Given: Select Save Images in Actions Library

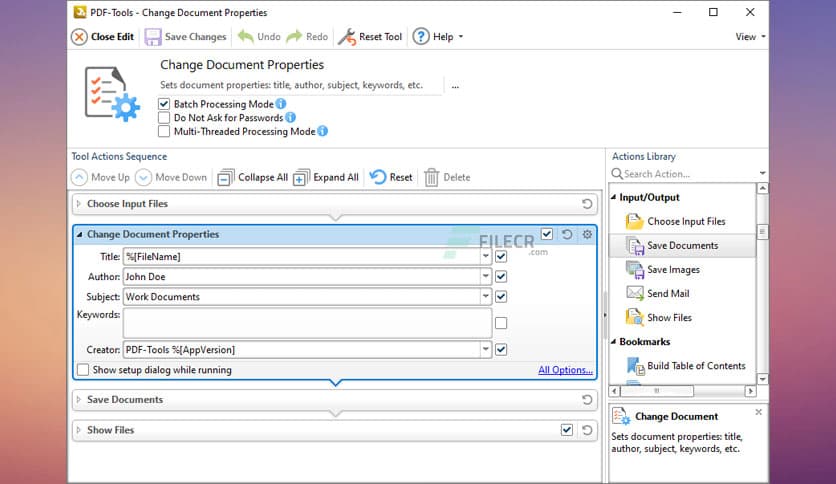Looking at the screenshot, I should 672,270.
